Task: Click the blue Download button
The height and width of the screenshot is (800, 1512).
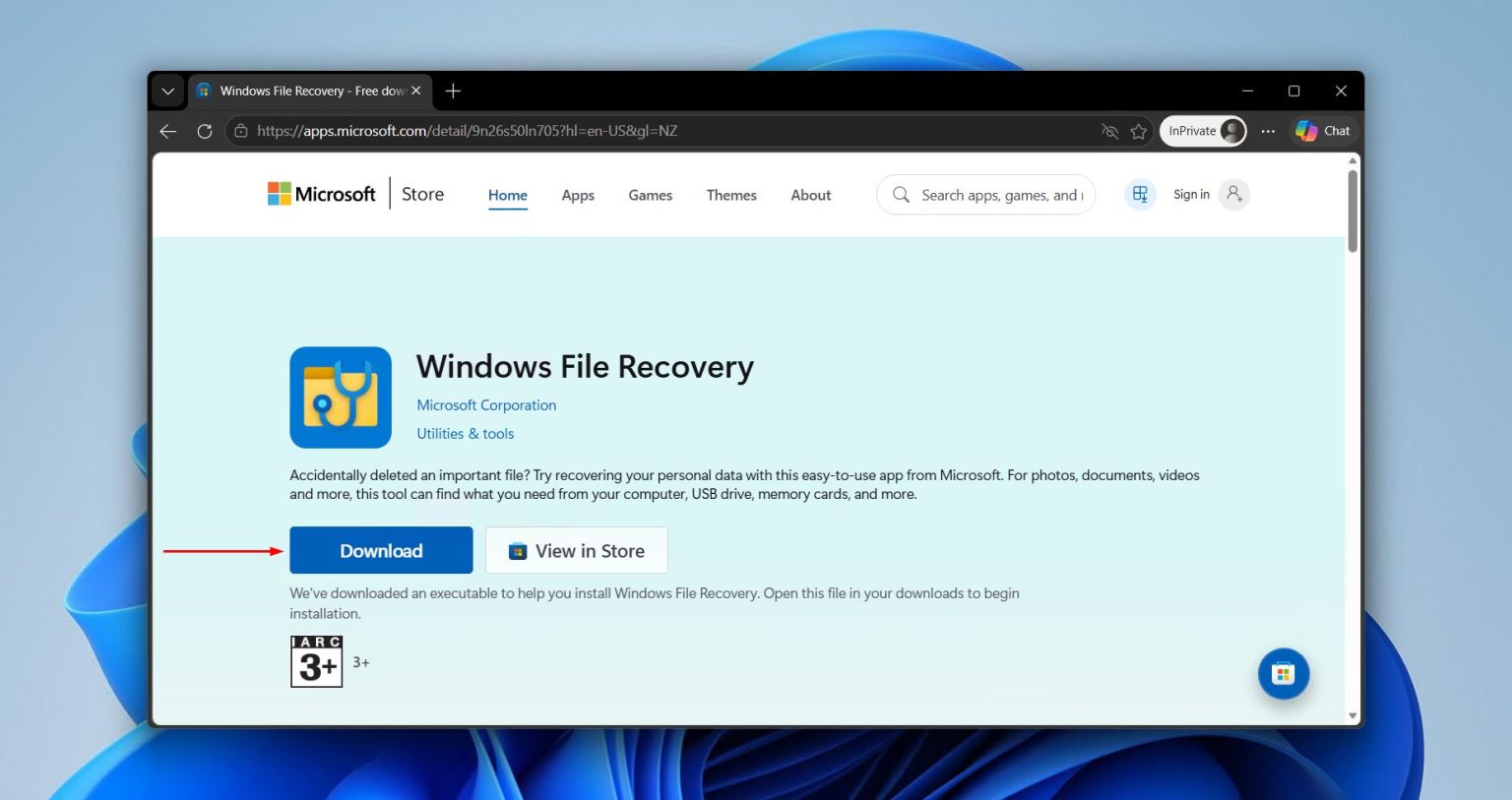Action: [381, 550]
